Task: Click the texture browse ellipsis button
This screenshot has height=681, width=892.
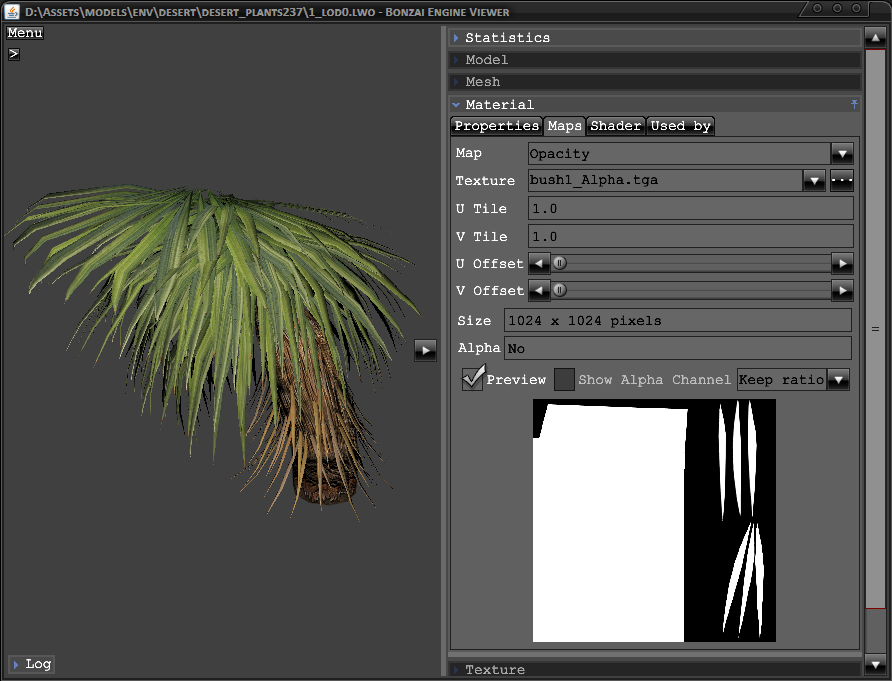Action: [x=841, y=181]
